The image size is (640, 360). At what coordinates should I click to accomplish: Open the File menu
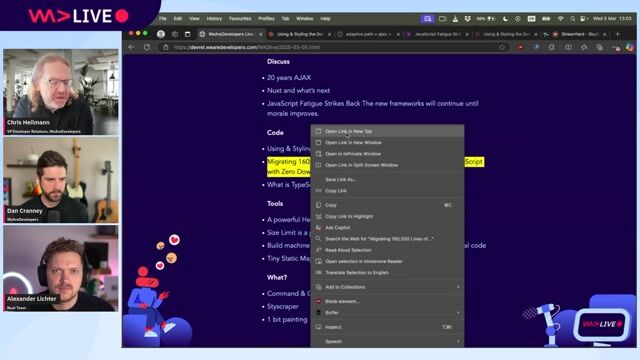(162, 19)
